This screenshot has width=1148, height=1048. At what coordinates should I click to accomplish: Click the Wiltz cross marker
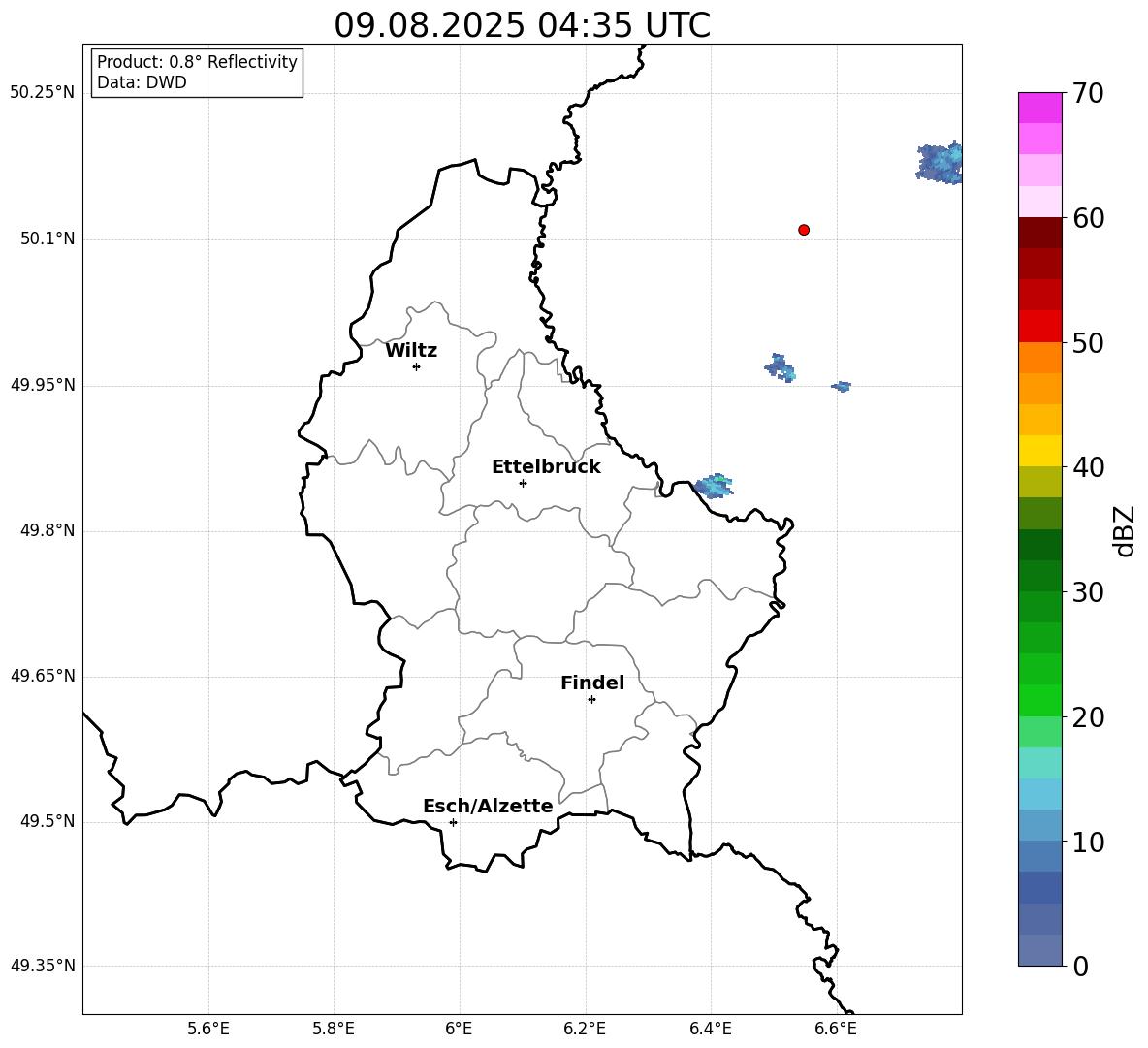pos(417,366)
